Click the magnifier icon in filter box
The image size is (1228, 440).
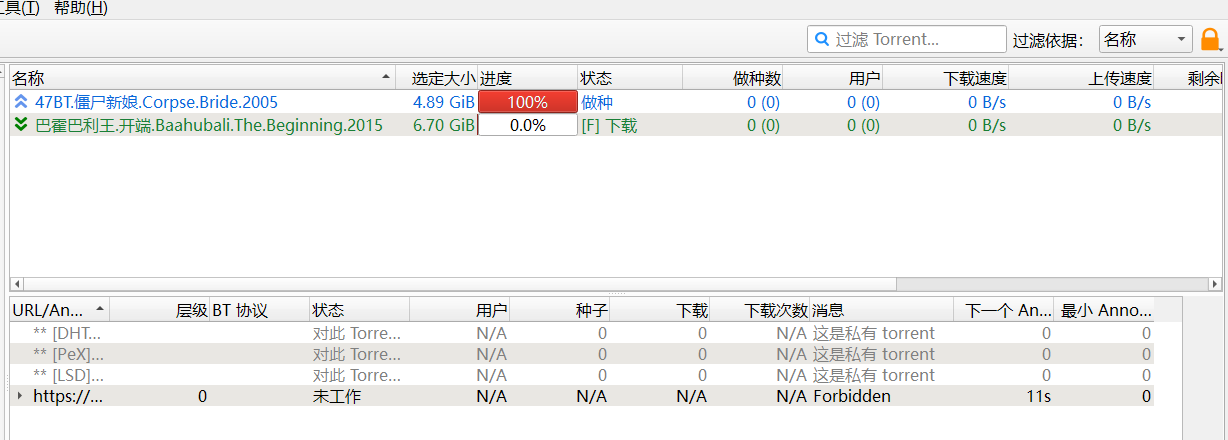(822, 40)
